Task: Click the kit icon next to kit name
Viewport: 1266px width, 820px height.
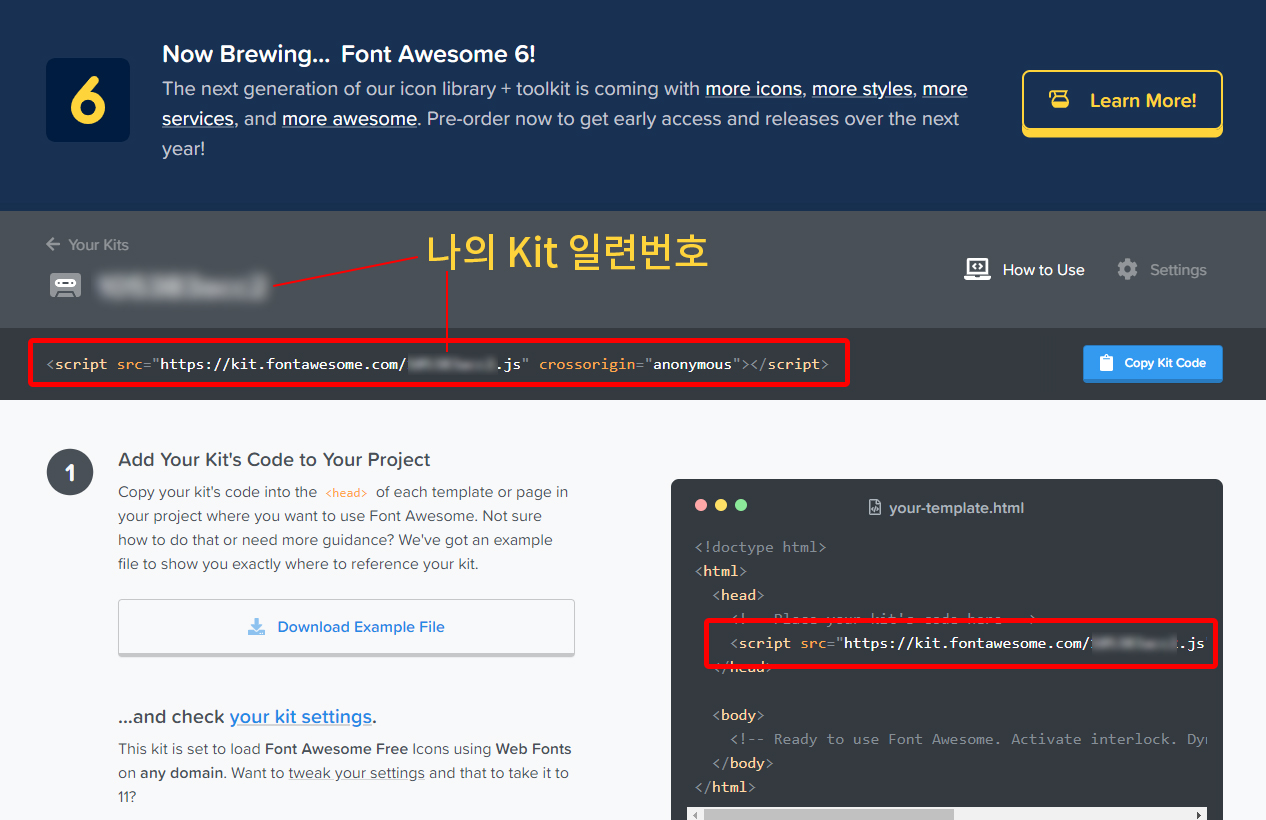Action: (65, 286)
